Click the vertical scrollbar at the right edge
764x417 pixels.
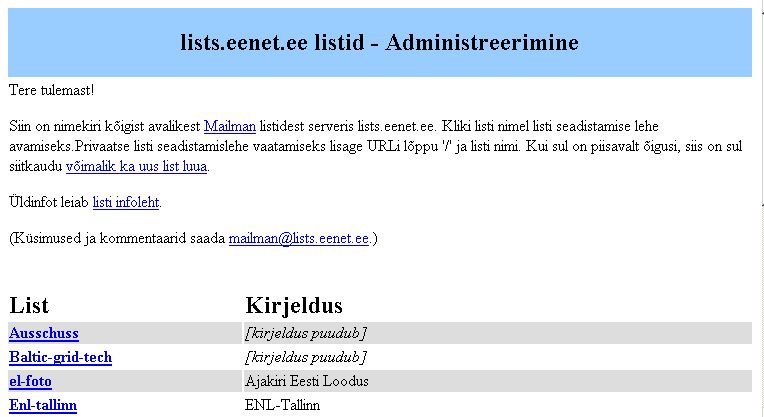(761, 208)
